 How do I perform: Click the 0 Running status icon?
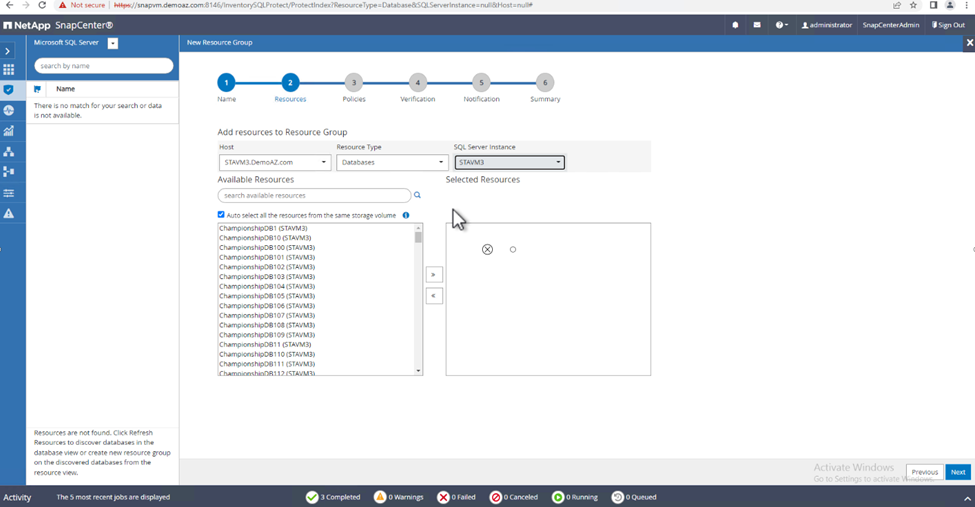558,497
